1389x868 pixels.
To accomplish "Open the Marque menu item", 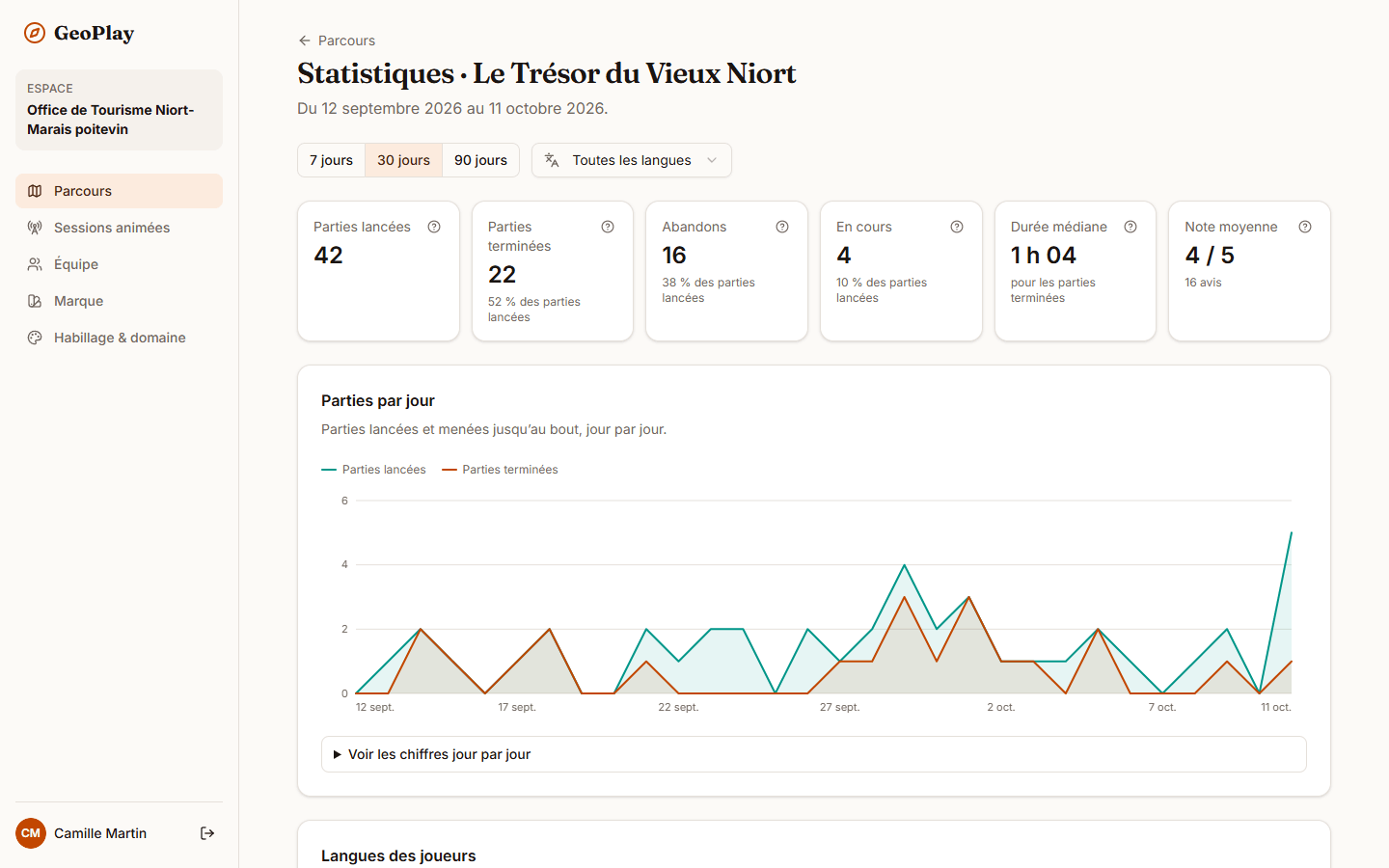I will coord(119,301).
